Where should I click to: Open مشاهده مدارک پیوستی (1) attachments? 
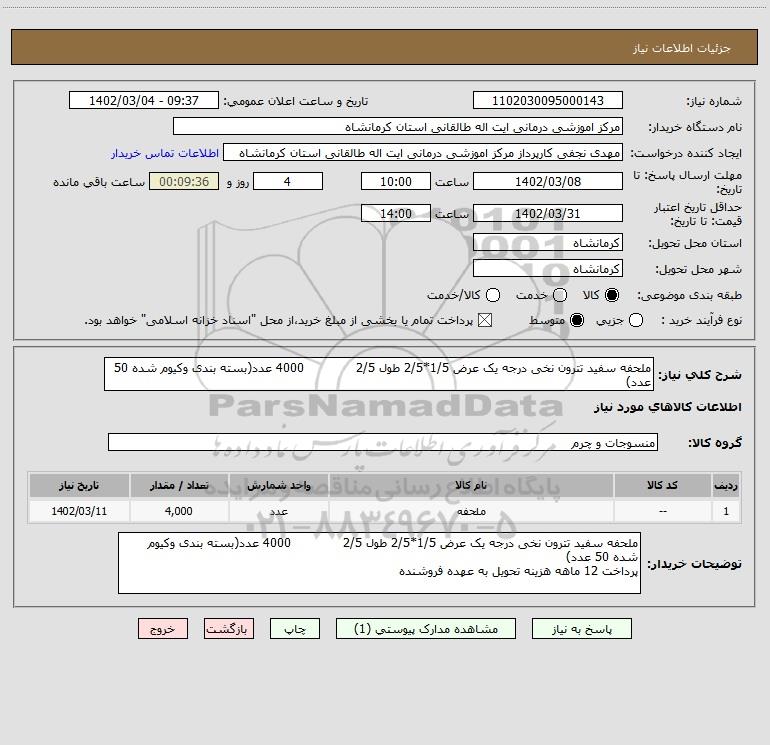[426, 629]
